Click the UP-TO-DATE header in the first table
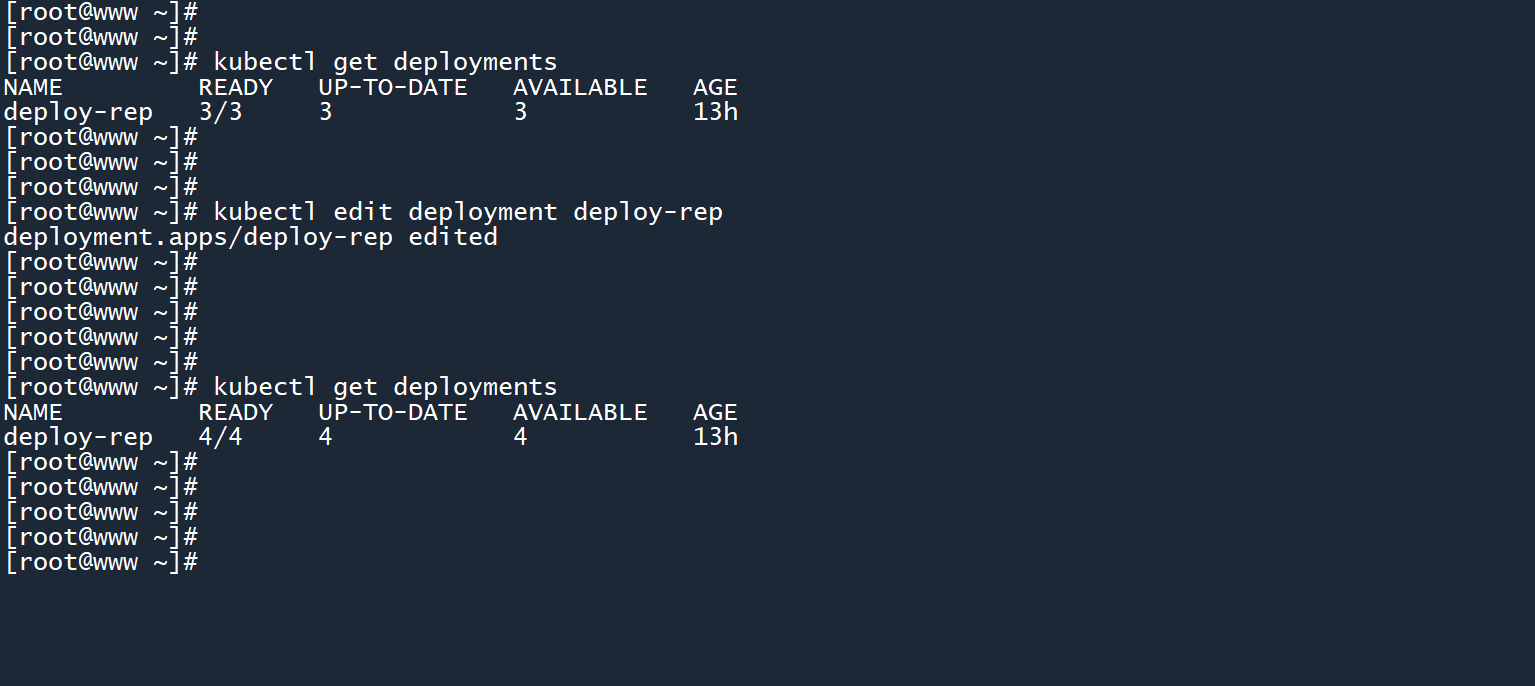This screenshot has height=686, width=1535. tap(393, 87)
